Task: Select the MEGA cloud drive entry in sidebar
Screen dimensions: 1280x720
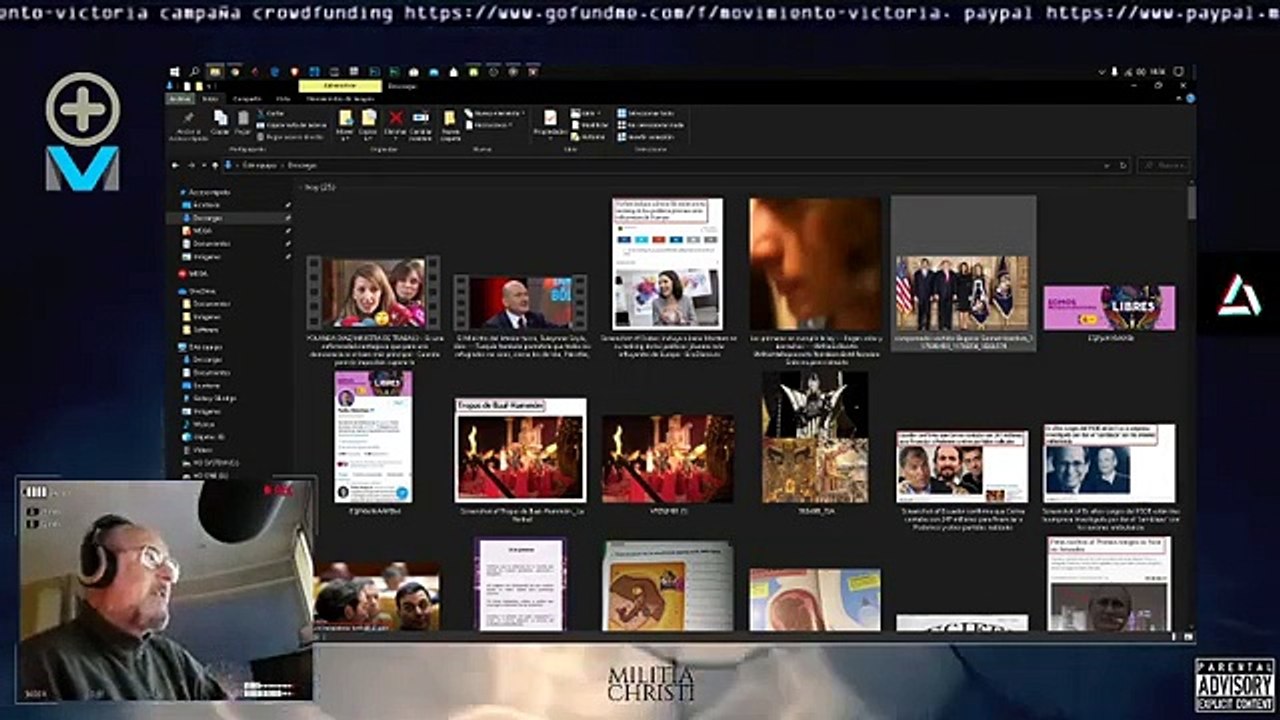Action: tap(192, 274)
